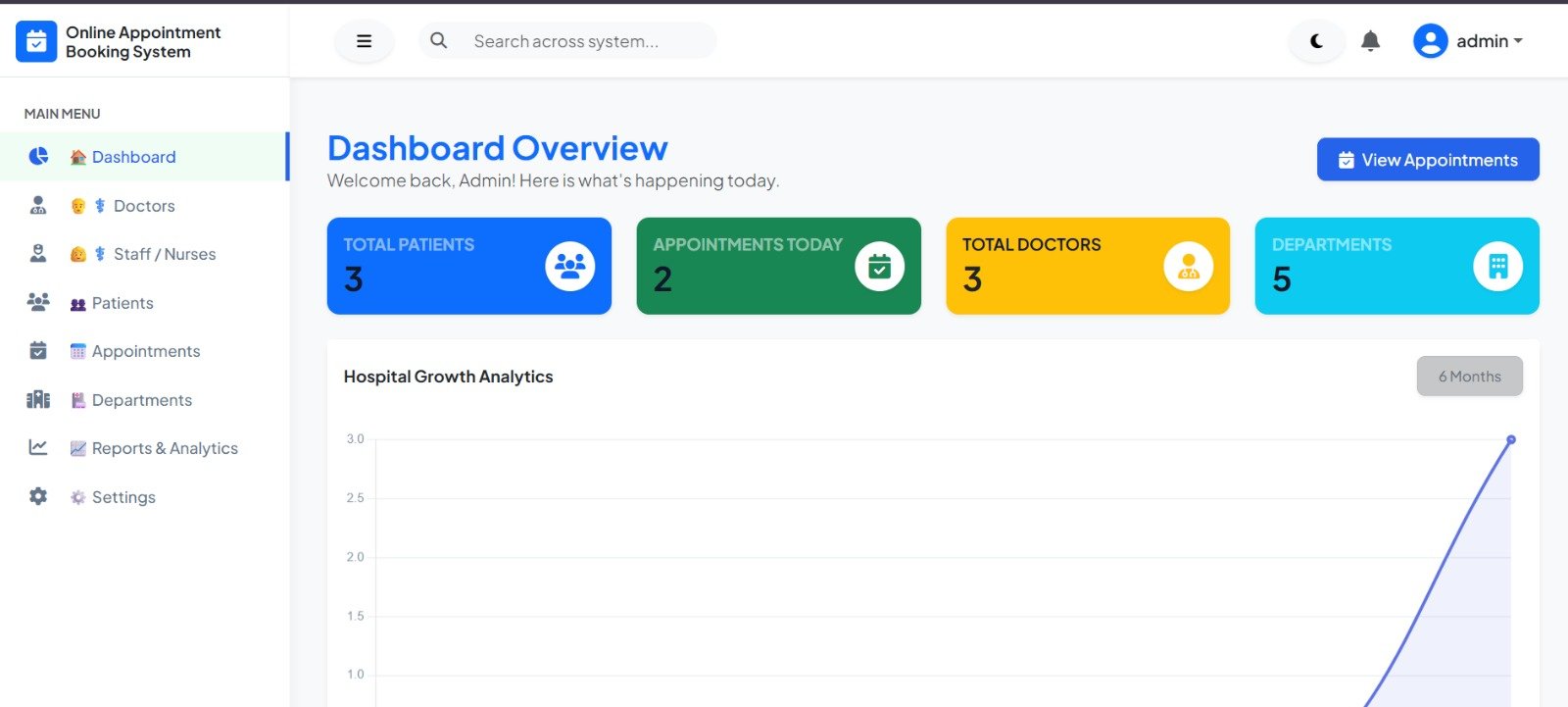Viewport: 1568px width, 707px height.
Task: Click the Patients group sidebar icon
Action: 38,302
